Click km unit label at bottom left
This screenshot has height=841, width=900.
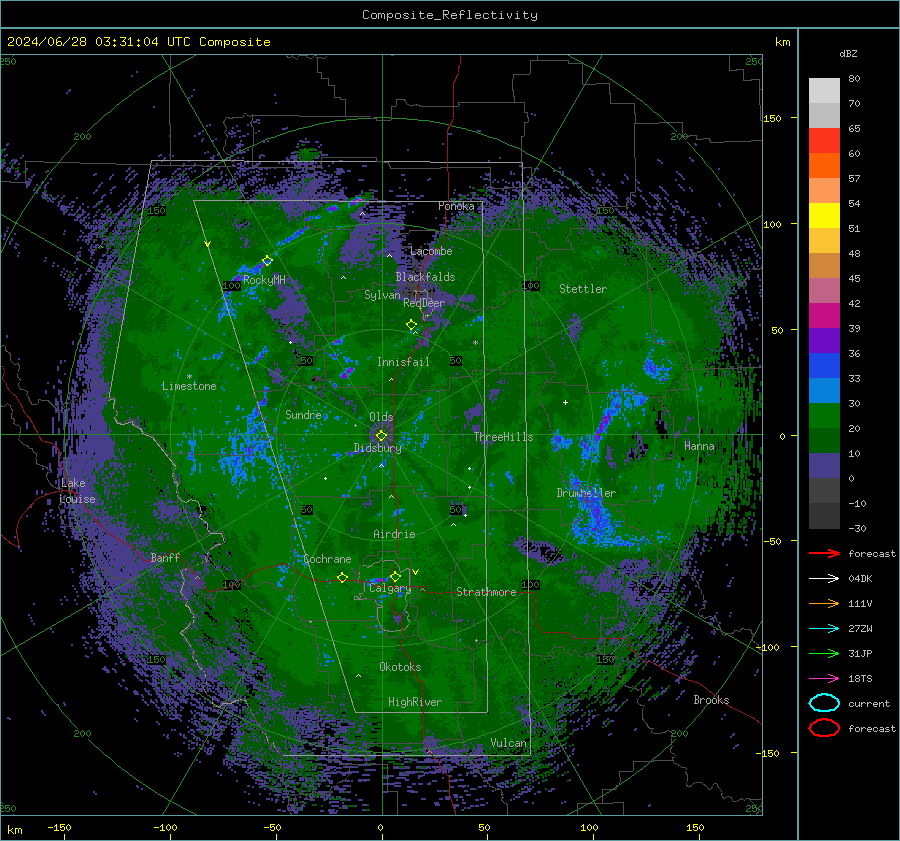pos(14,830)
